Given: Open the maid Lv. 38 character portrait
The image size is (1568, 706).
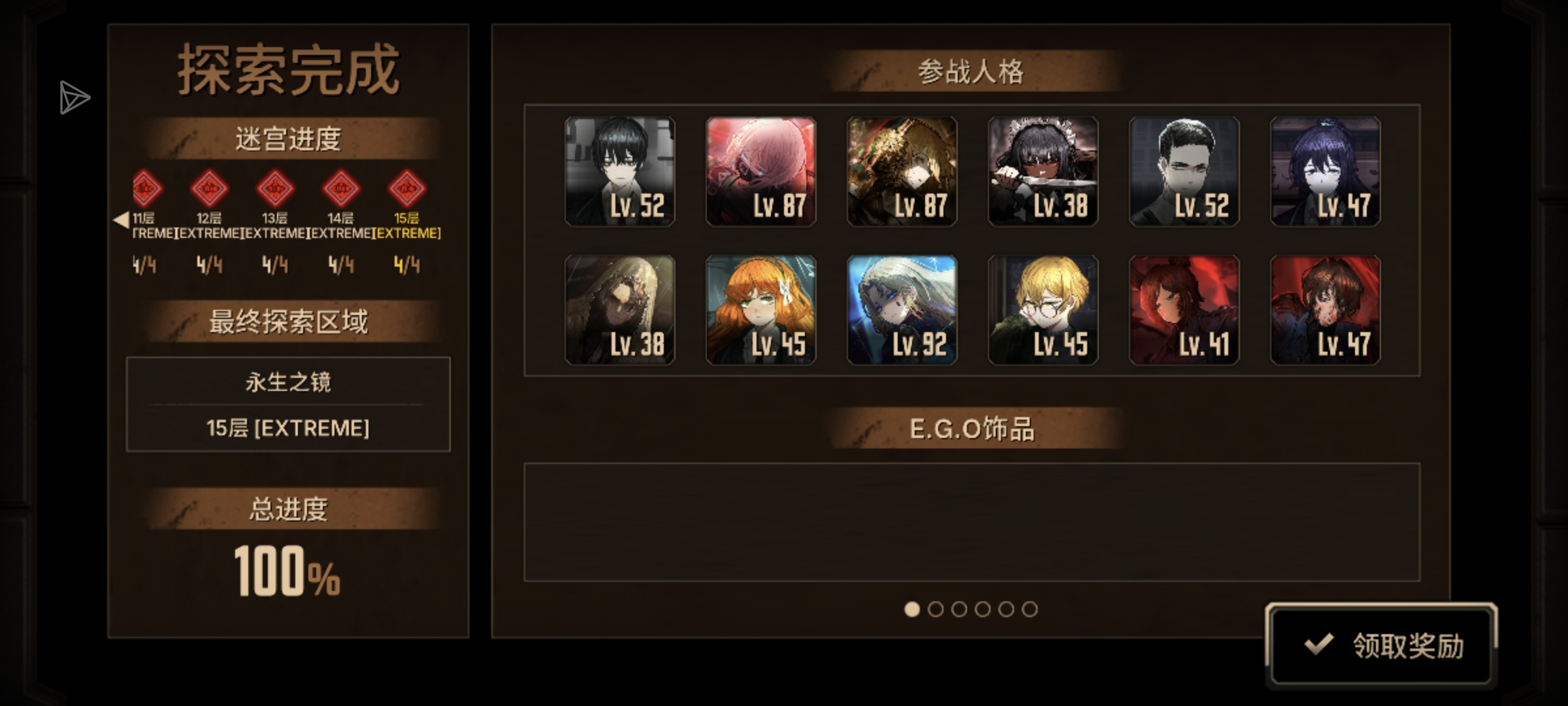Looking at the screenshot, I should point(1043,172).
